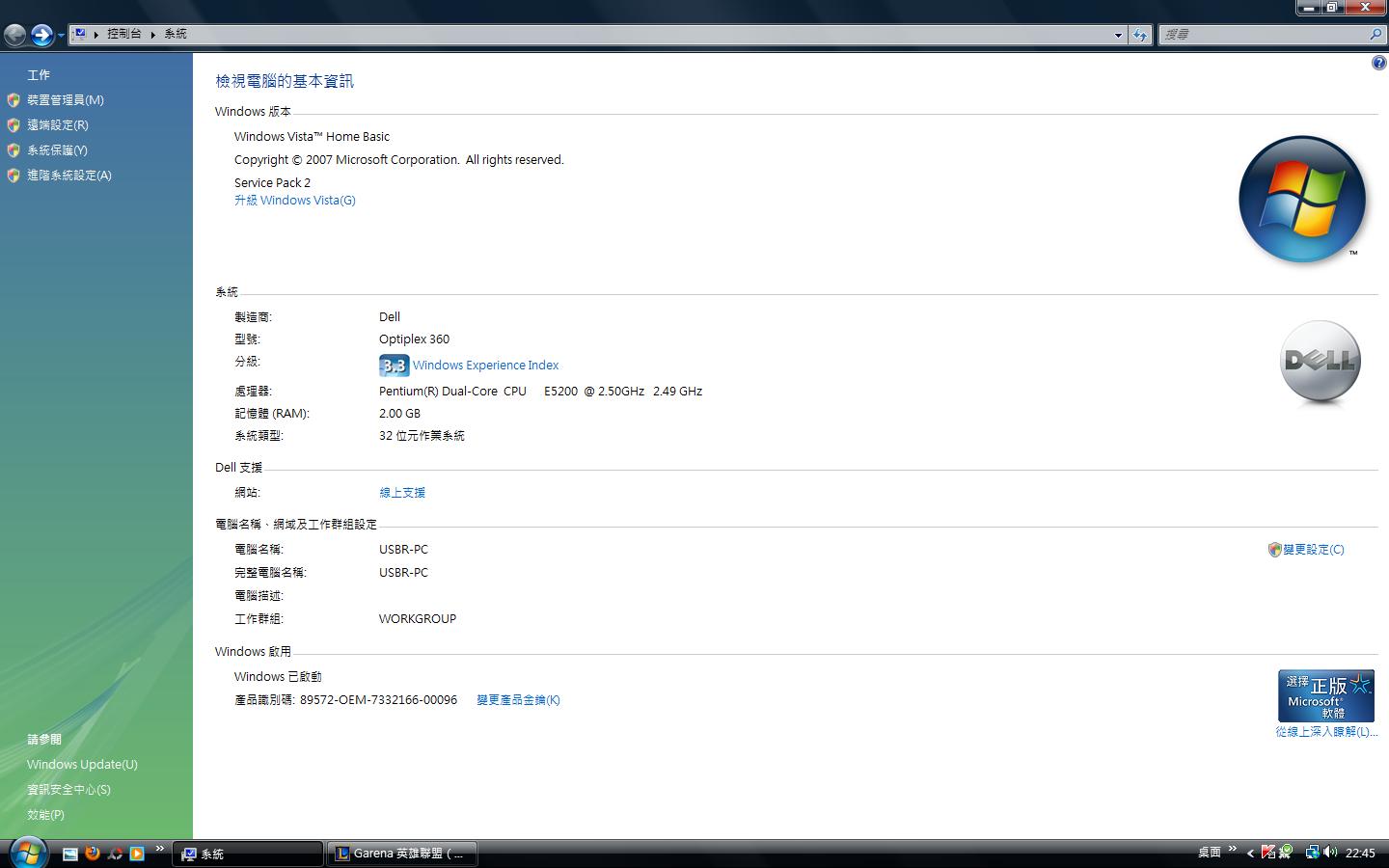Image resolution: width=1389 pixels, height=868 pixels.
Task: Click the shield icon beside 遠端設定
Action: (14, 125)
